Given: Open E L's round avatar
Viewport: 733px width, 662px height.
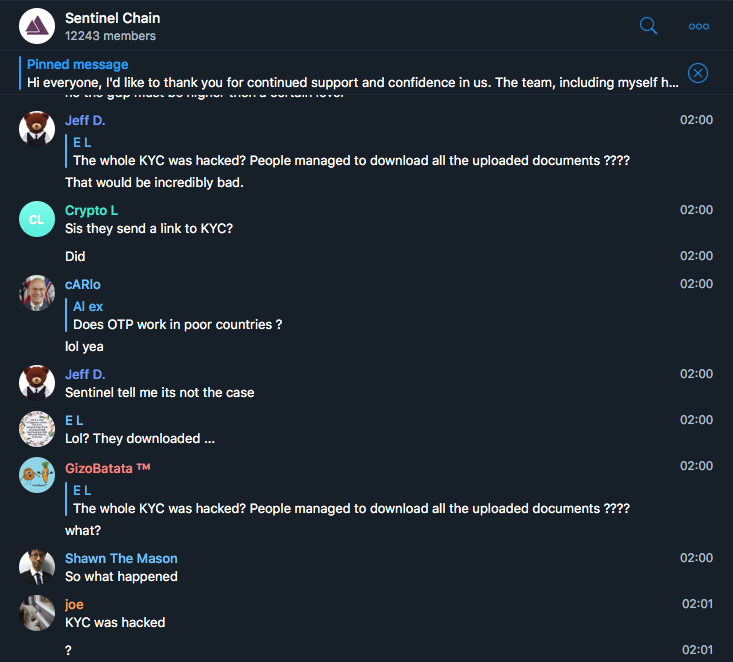Looking at the screenshot, I should [37, 429].
